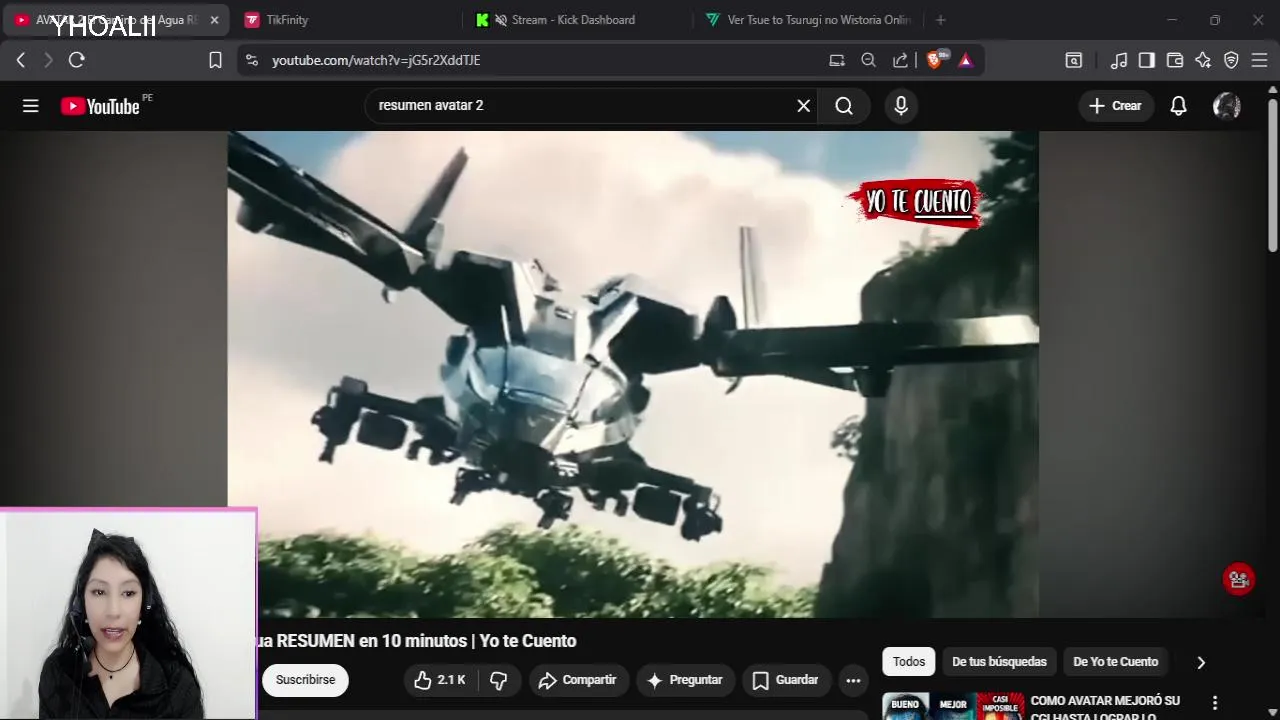The width and height of the screenshot is (1280, 720).
Task: Open more actions three-dot menu
Action: pyautogui.click(x=853, y=680)
